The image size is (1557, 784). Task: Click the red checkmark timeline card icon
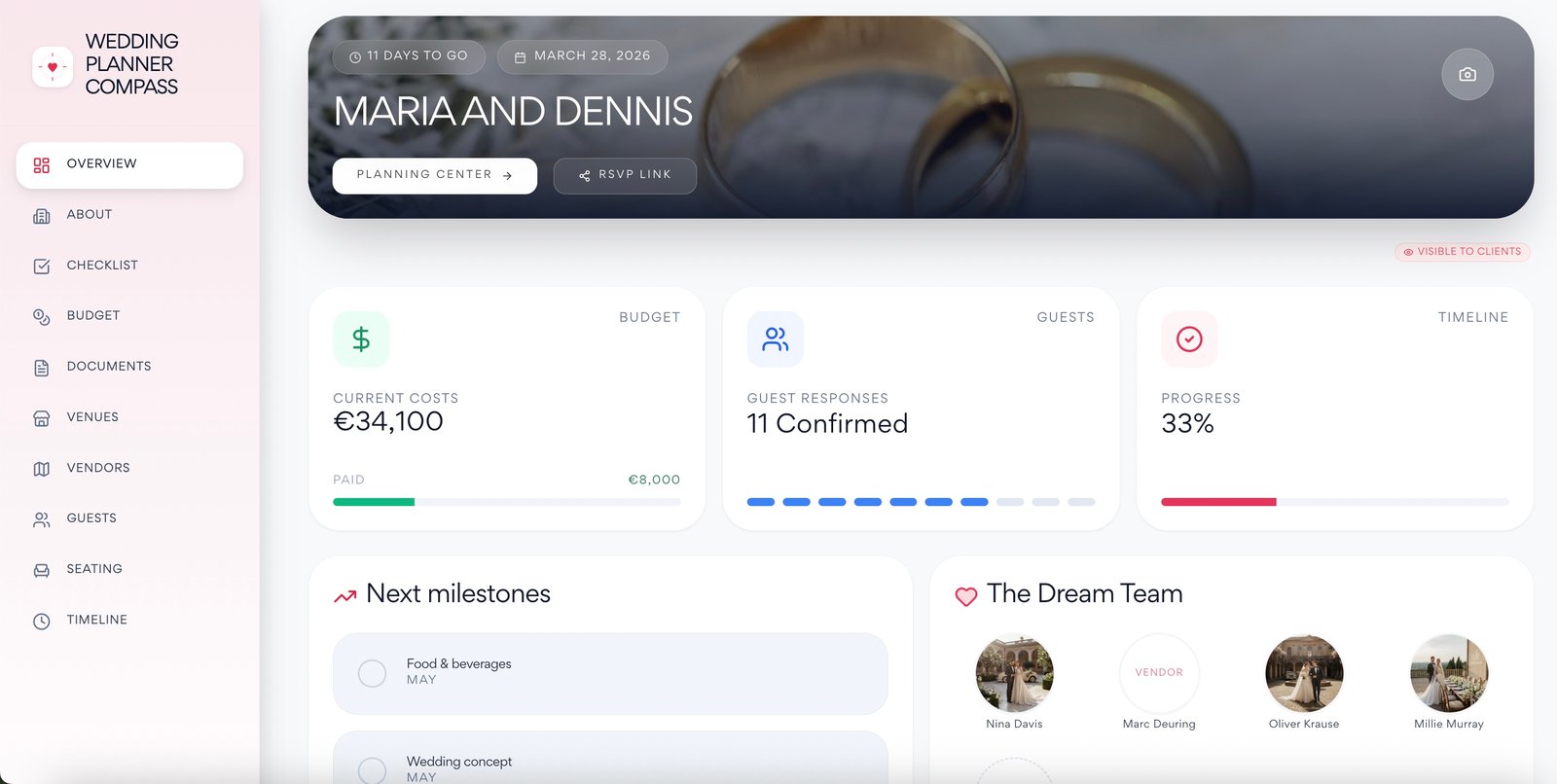tap(1189, 339)
